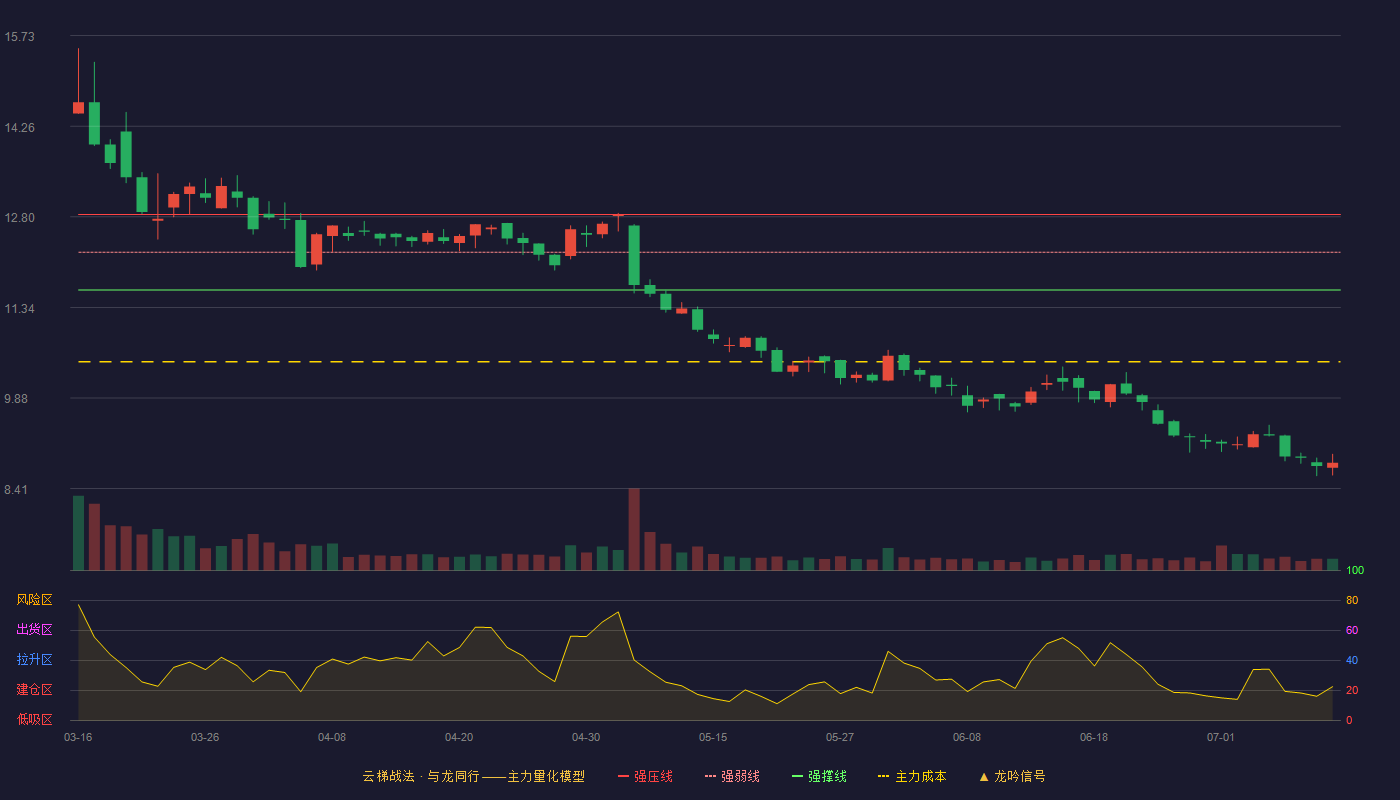Toggle the 强压线 legend entry
1400x800 pixels.
click(645, 776)
